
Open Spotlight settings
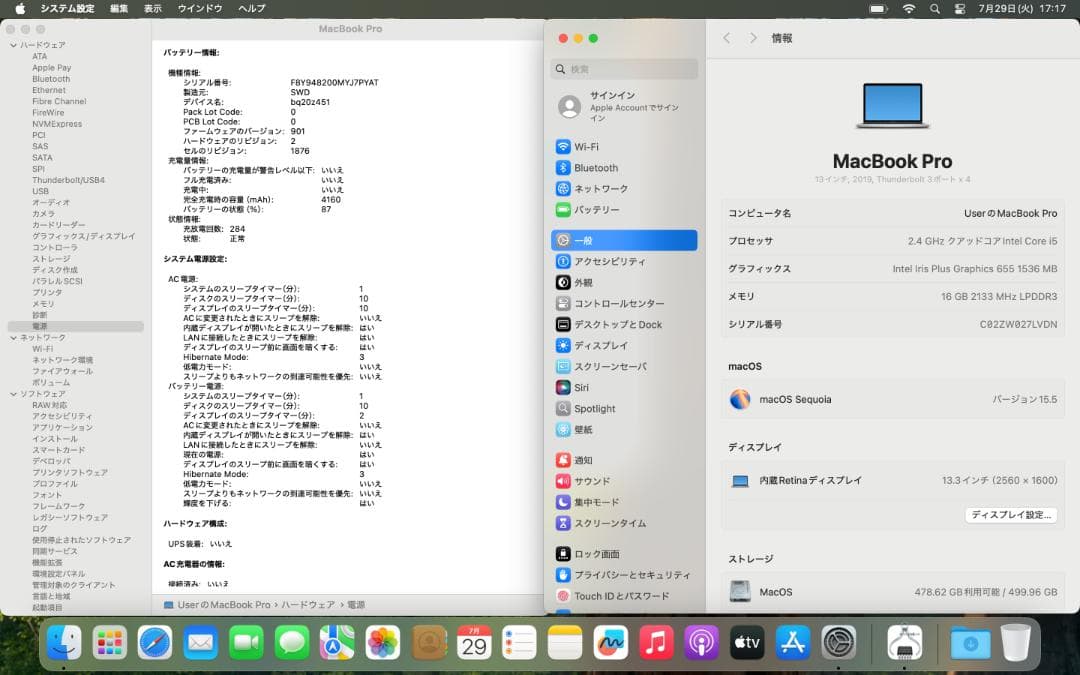(624, 408)
